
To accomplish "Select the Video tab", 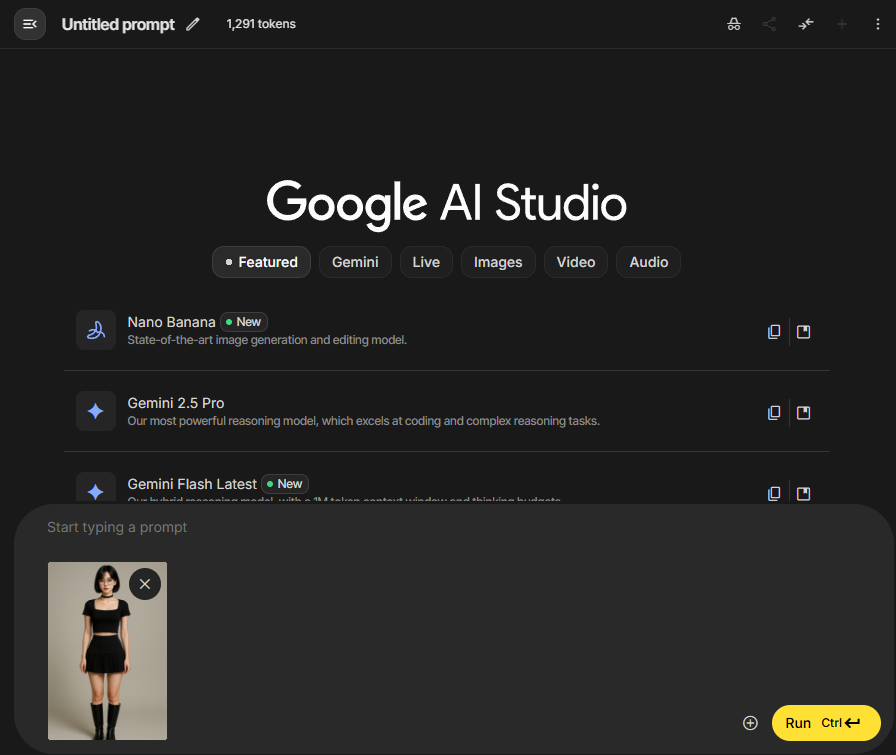I will 575,262.
